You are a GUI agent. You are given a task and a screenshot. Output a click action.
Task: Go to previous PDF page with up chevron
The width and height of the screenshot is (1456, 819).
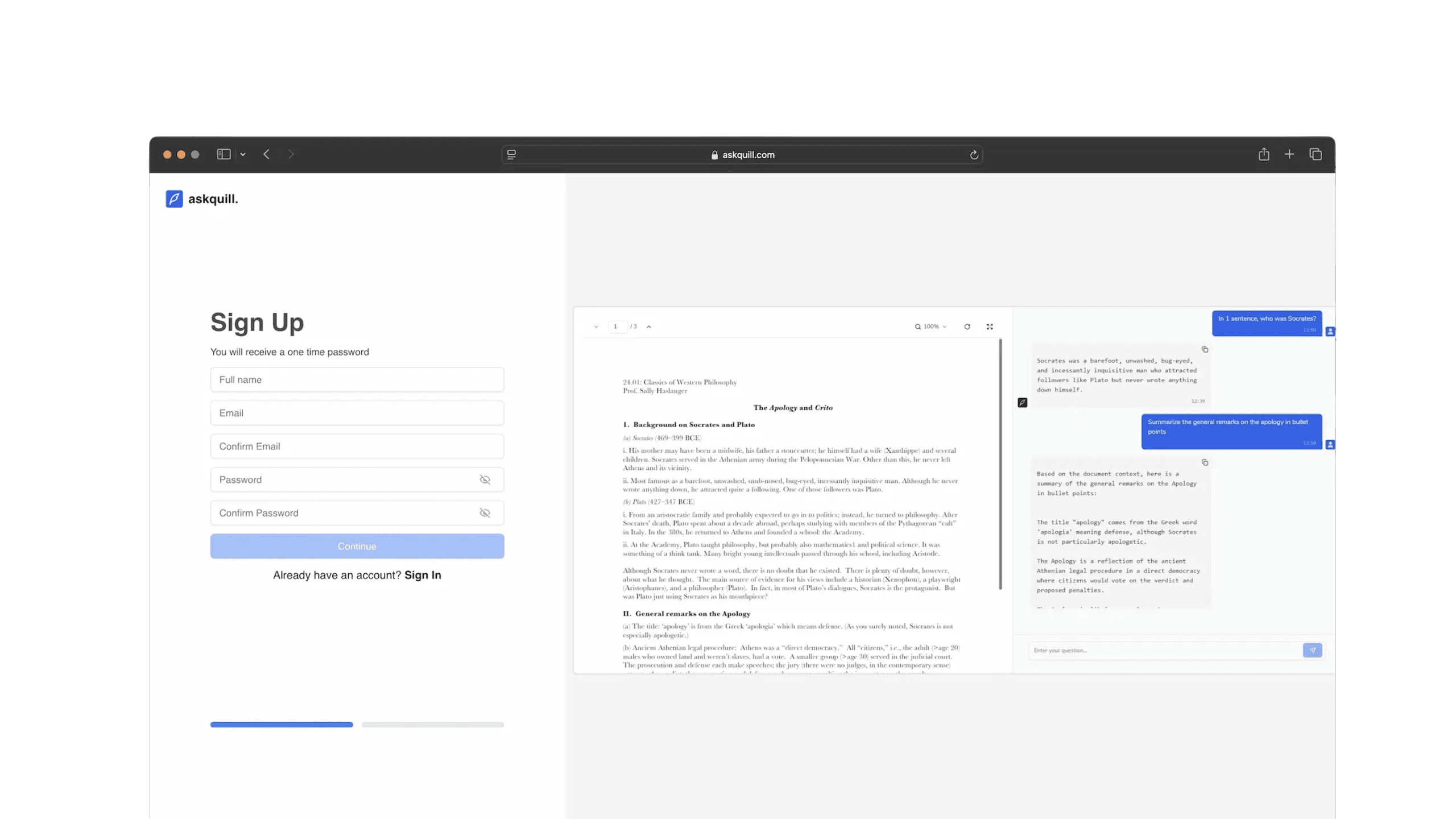[x=648, y=326]
